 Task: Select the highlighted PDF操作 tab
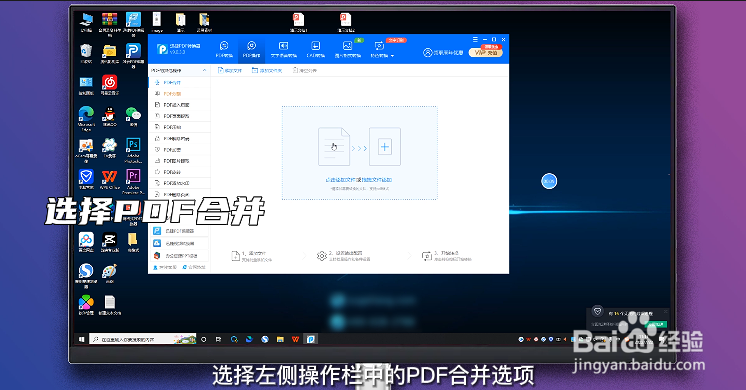click(x=251, y=49)
